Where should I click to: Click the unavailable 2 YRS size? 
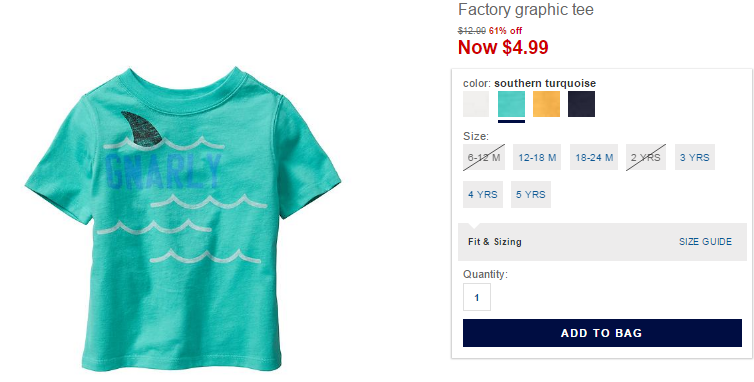[646, 157]
